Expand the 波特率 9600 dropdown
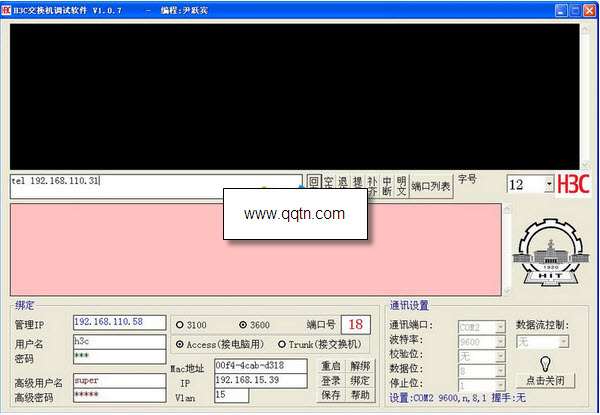Image resolution: width=600 pixels, height=415 pixels. click(x=501, y=342)
